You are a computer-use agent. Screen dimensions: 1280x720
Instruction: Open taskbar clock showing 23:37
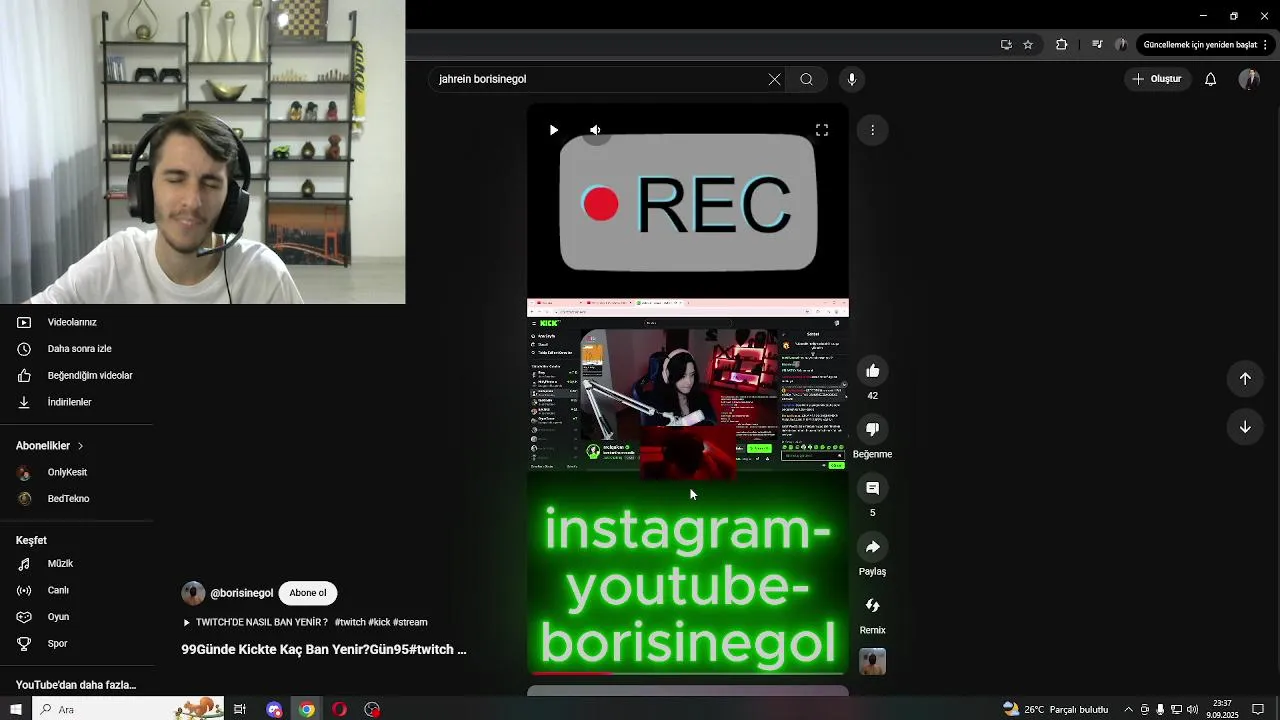click(x=1222, y=709)
